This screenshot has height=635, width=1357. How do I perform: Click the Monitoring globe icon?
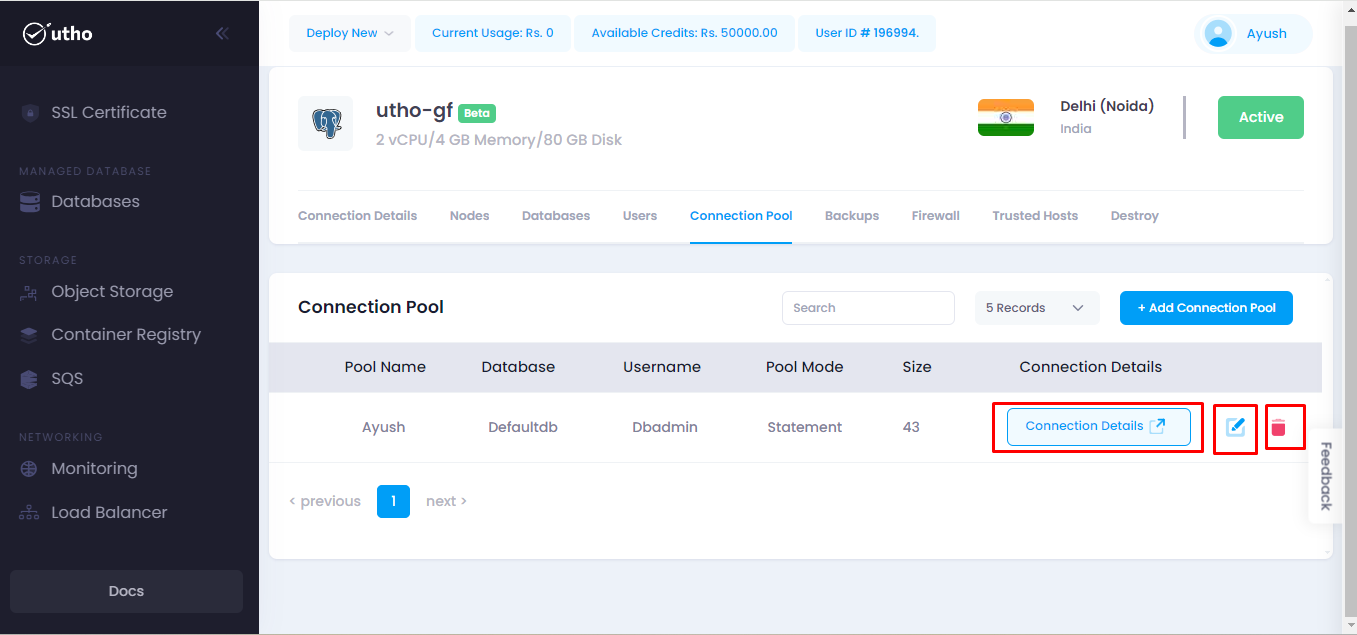[x=30, y=469]
